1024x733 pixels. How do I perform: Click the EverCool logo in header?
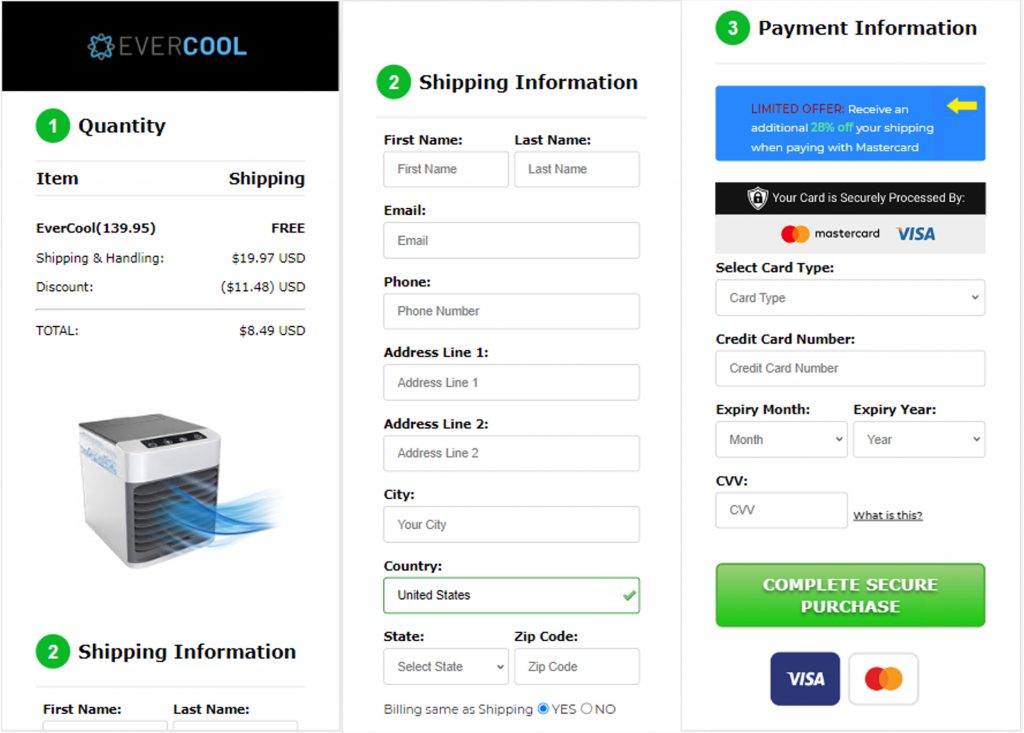tap(167, 46)
